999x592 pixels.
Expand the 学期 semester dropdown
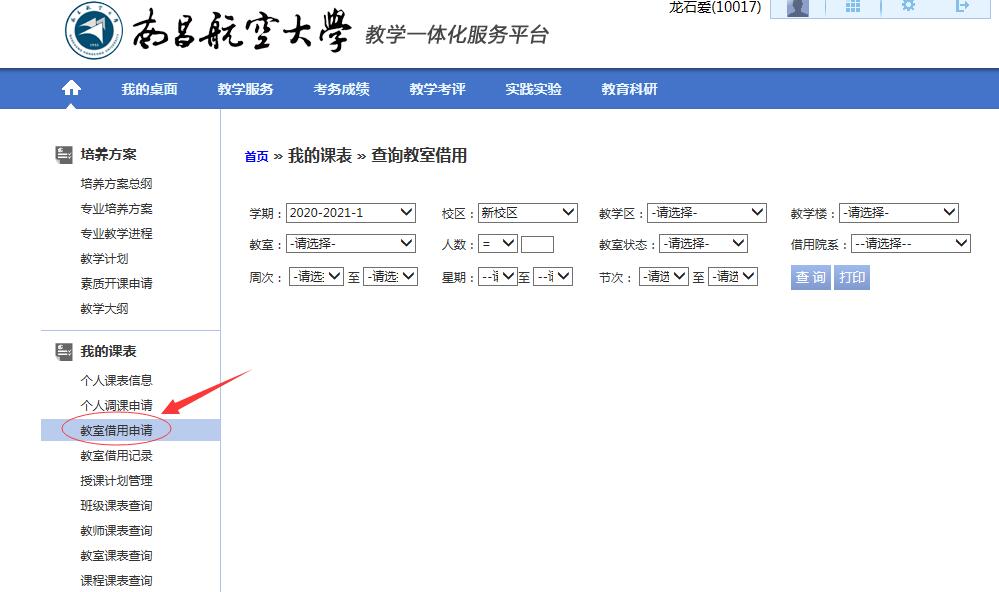pyautogui.click(x=350, y=213)
